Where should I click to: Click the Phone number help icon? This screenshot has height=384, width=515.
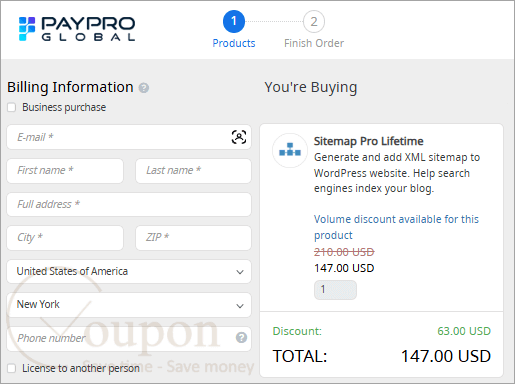(x=241, y=338)
